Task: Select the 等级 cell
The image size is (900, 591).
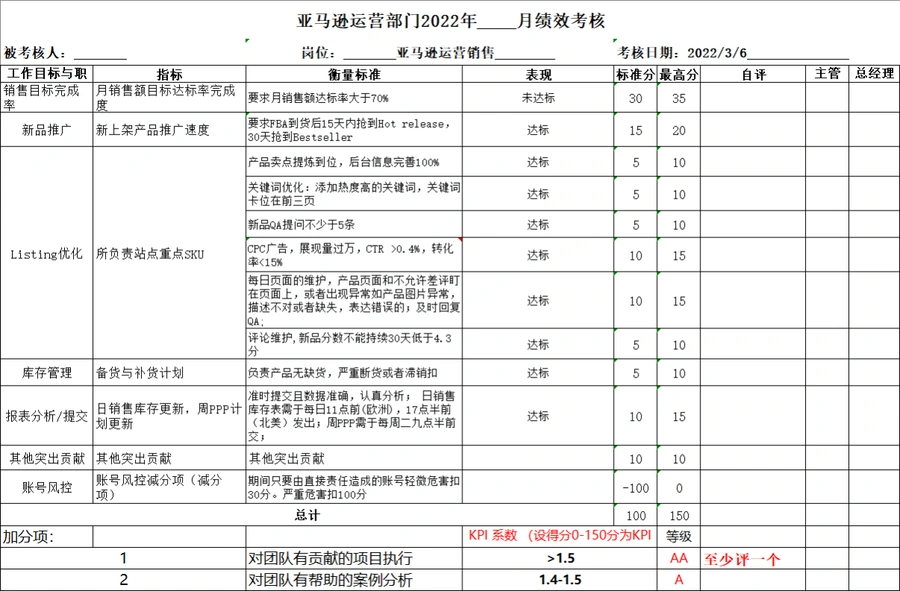Action: (x=678, y=536)
